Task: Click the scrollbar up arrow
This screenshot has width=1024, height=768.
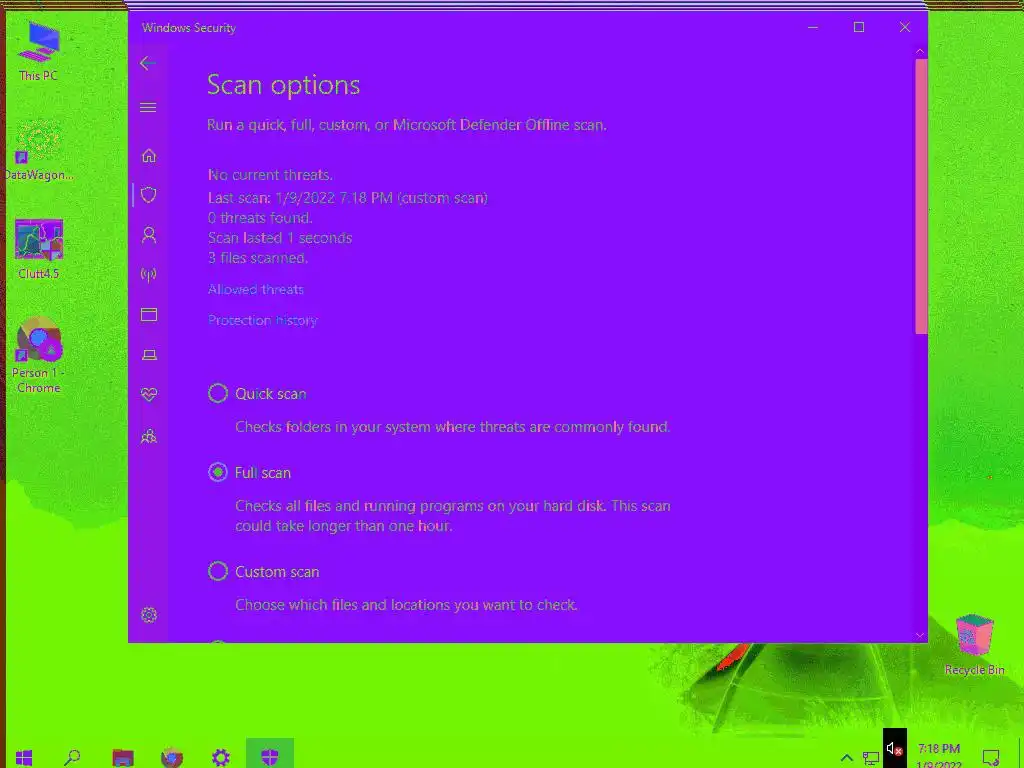Action: [x=920, y=51]
